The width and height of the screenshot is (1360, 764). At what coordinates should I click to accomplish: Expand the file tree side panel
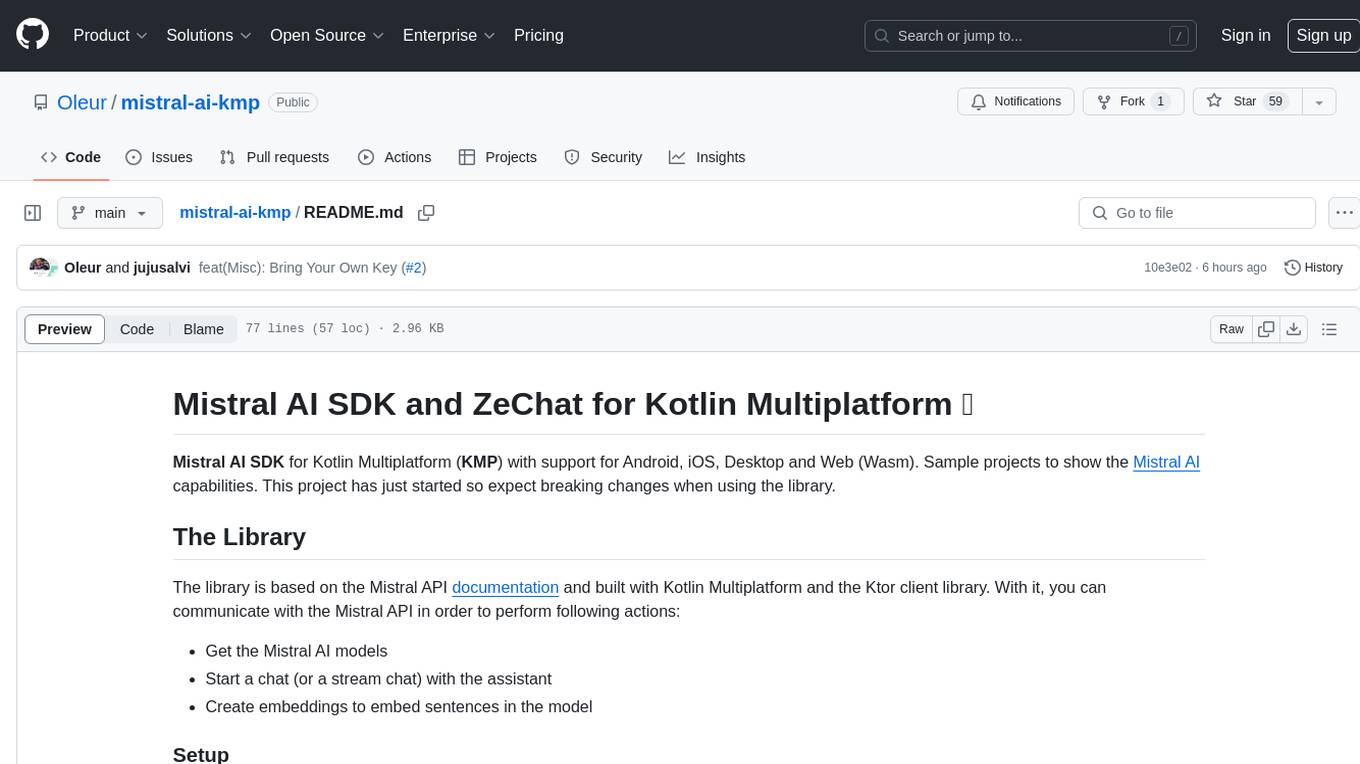pos(32,213)
